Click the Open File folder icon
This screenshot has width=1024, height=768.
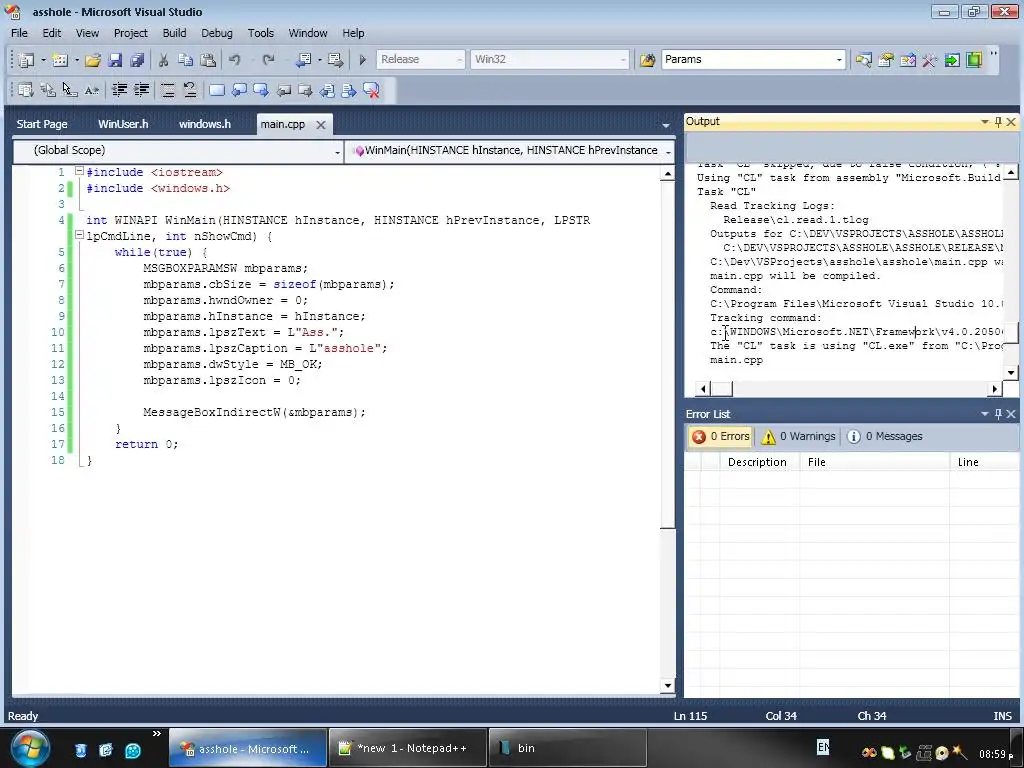[x=93, y=60]
